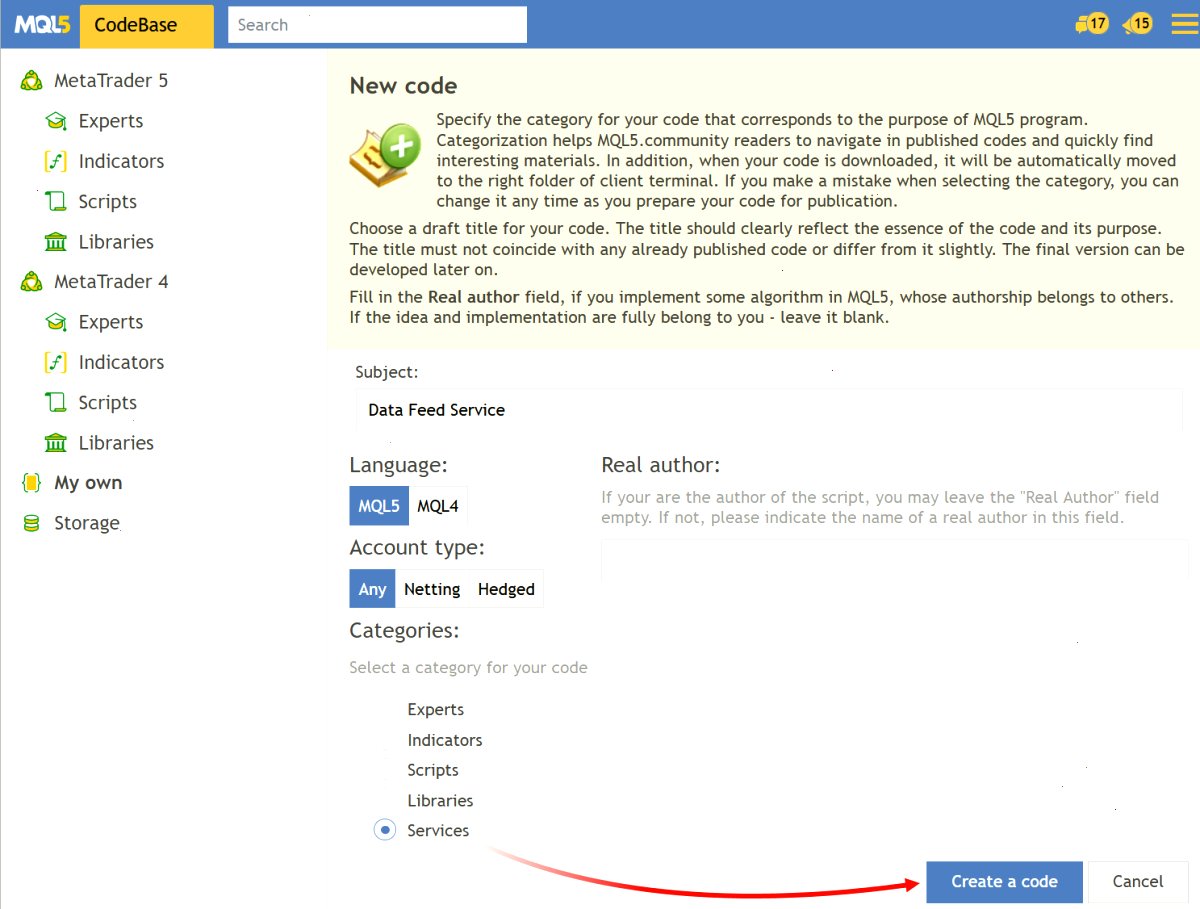Choose the Netting account type
The height and width of the screenshot is (909, 1200).
pyautogui.click(x=432, y=589)
